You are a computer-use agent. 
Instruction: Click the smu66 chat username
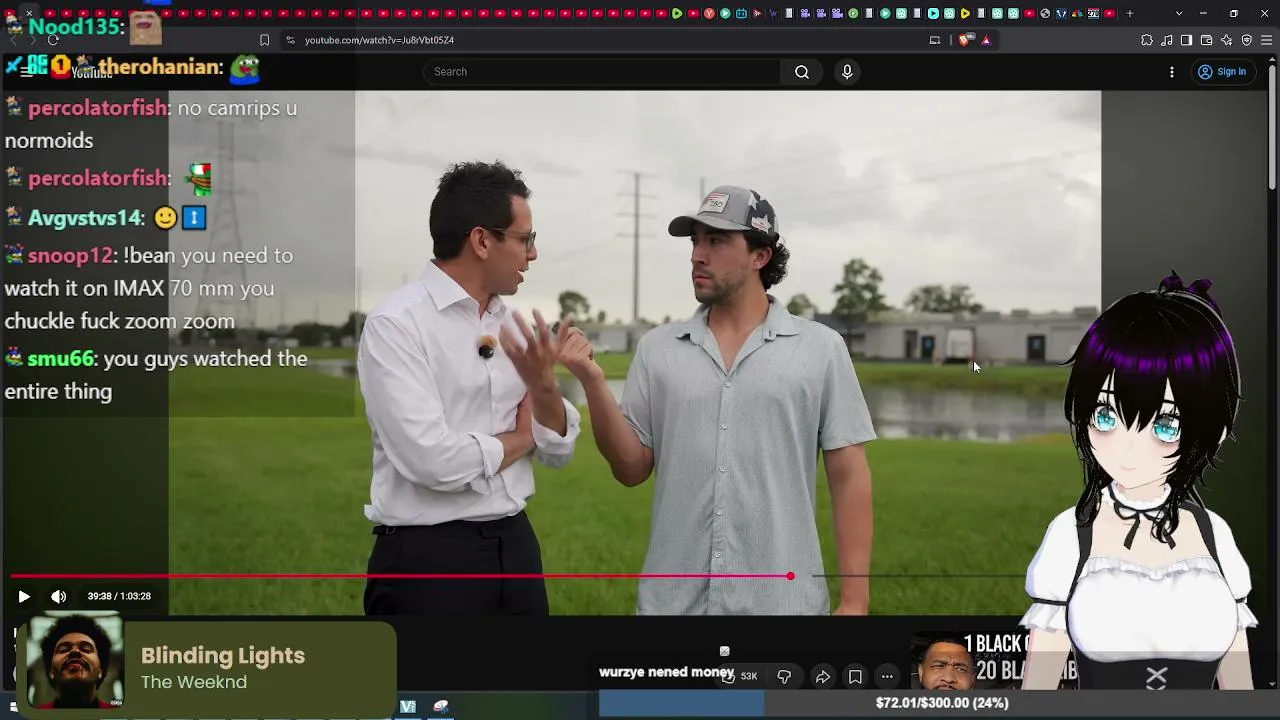[61, 359]
